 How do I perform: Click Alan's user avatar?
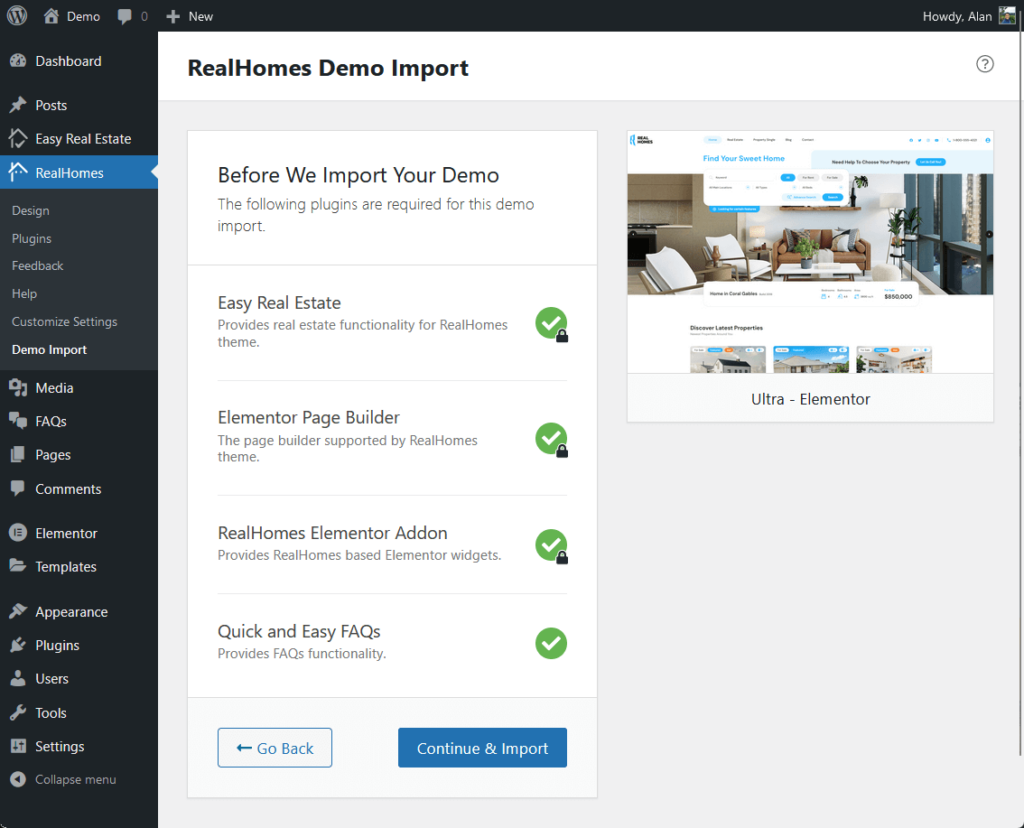[x=1007, y=16]
